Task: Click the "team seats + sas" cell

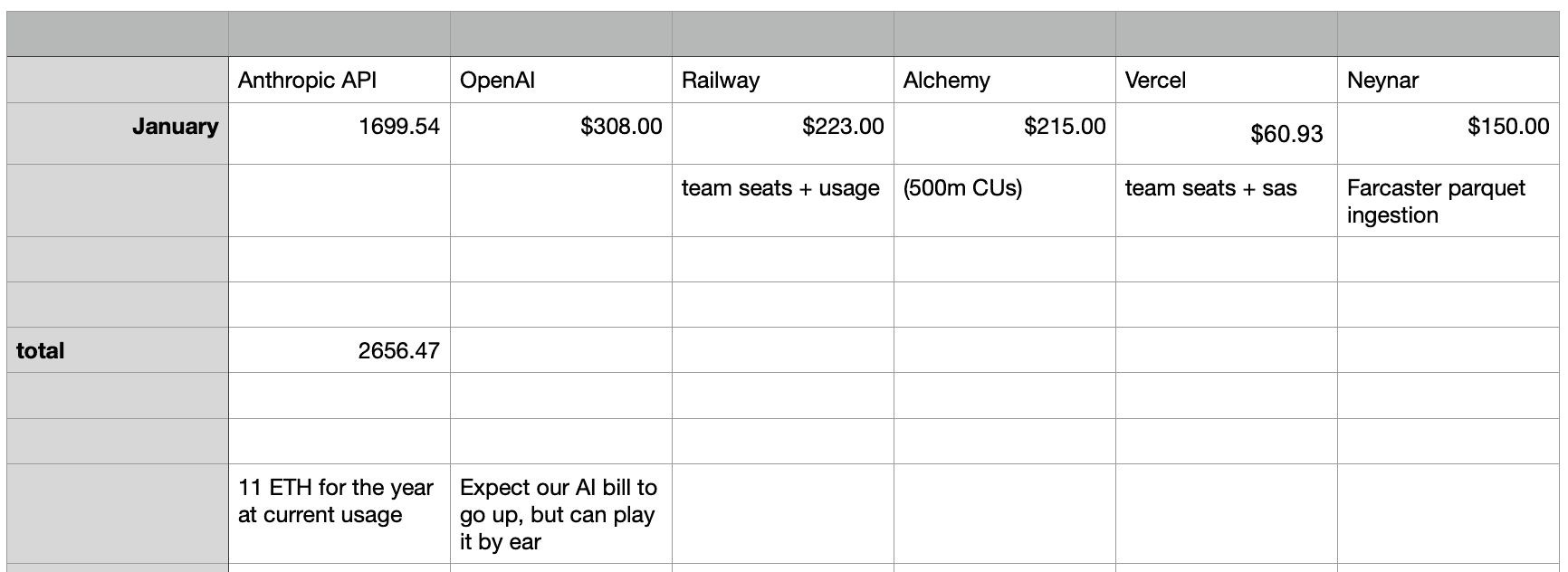Action: tap(1226, 200)
